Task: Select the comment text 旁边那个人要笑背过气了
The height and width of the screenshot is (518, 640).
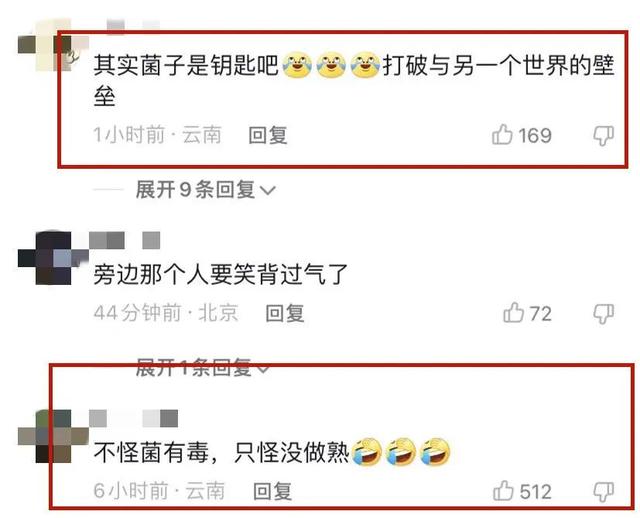Action: [x=220, y=274]
